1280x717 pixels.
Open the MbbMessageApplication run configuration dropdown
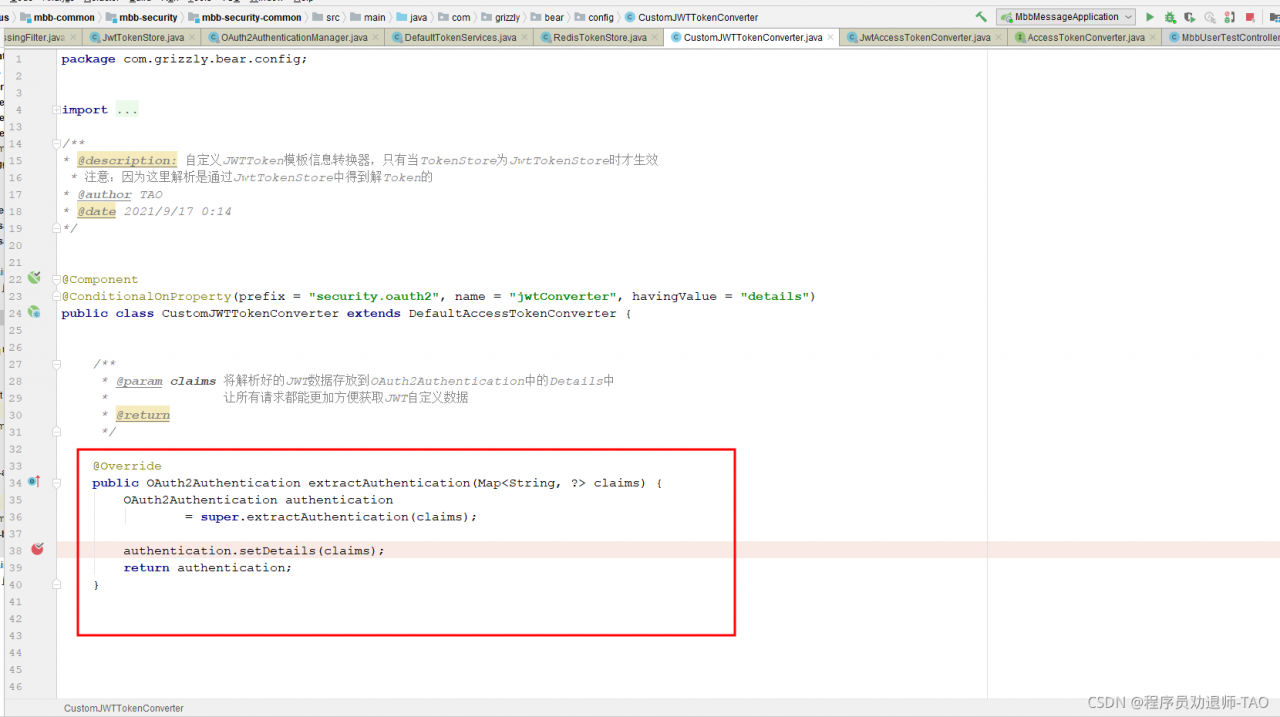coord(1066,17)
